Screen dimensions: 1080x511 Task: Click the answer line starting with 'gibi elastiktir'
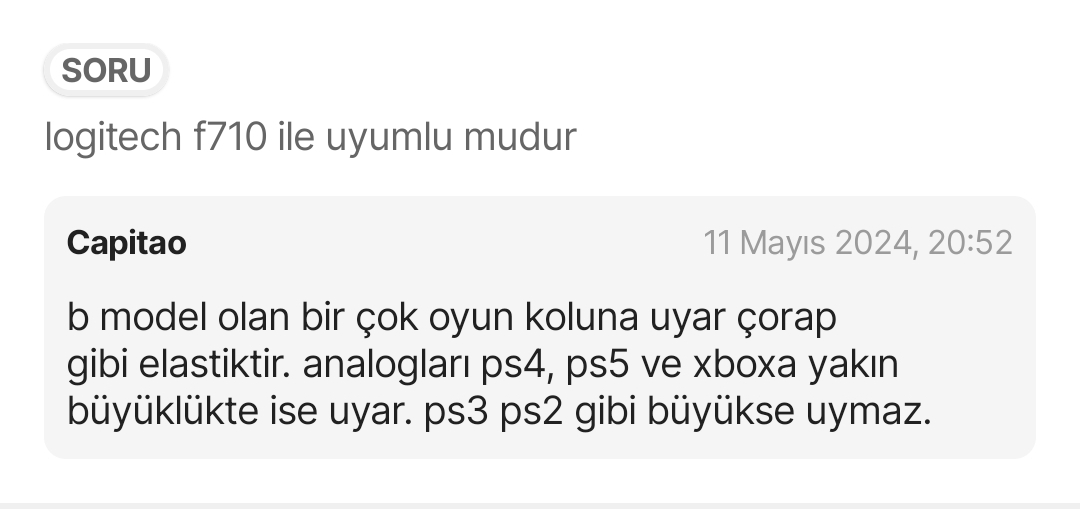point(483,364)
